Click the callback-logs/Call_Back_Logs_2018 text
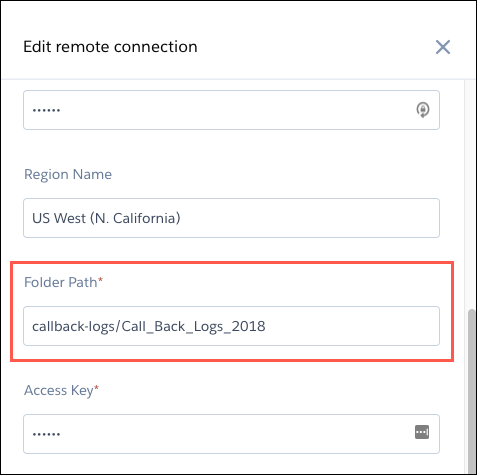Image resolution: width=477 pixels, height=475 pixels. point(149,326)
